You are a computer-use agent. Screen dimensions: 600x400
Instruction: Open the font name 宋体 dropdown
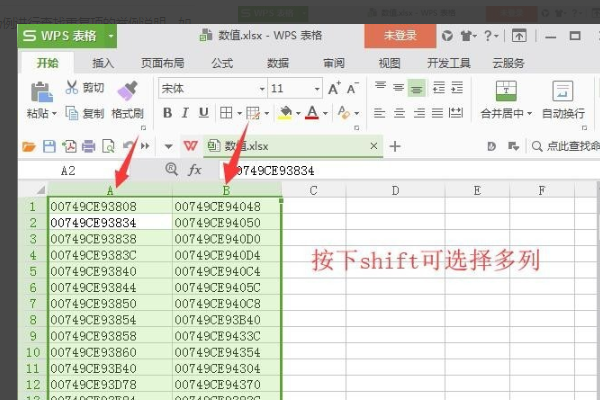262,89
